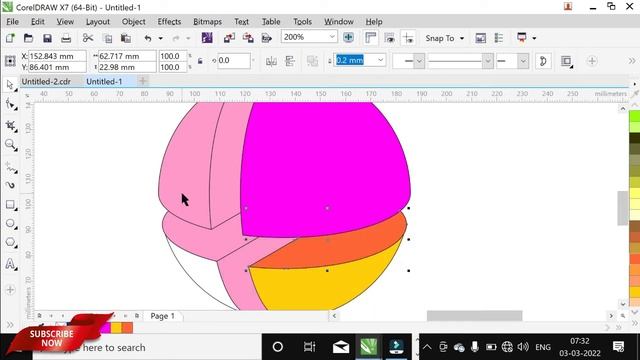This screenshot has height=360, width=640.
Task: Expand the zoom level dropdown
Action: [x=332, y=37]
